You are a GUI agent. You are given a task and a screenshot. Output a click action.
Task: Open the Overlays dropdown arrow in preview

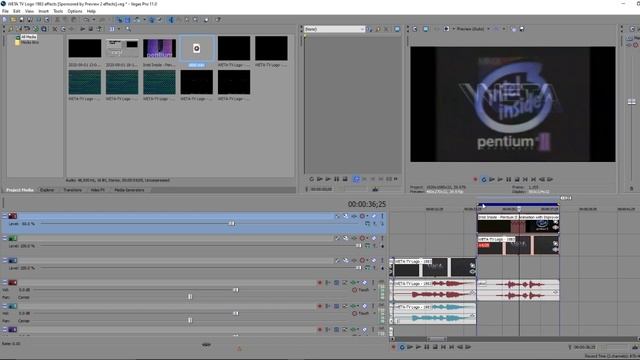coord(504,29)
